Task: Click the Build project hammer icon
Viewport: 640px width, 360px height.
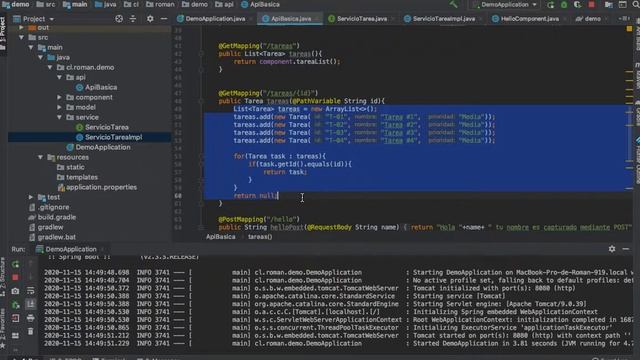Action: tap(453, 4)
